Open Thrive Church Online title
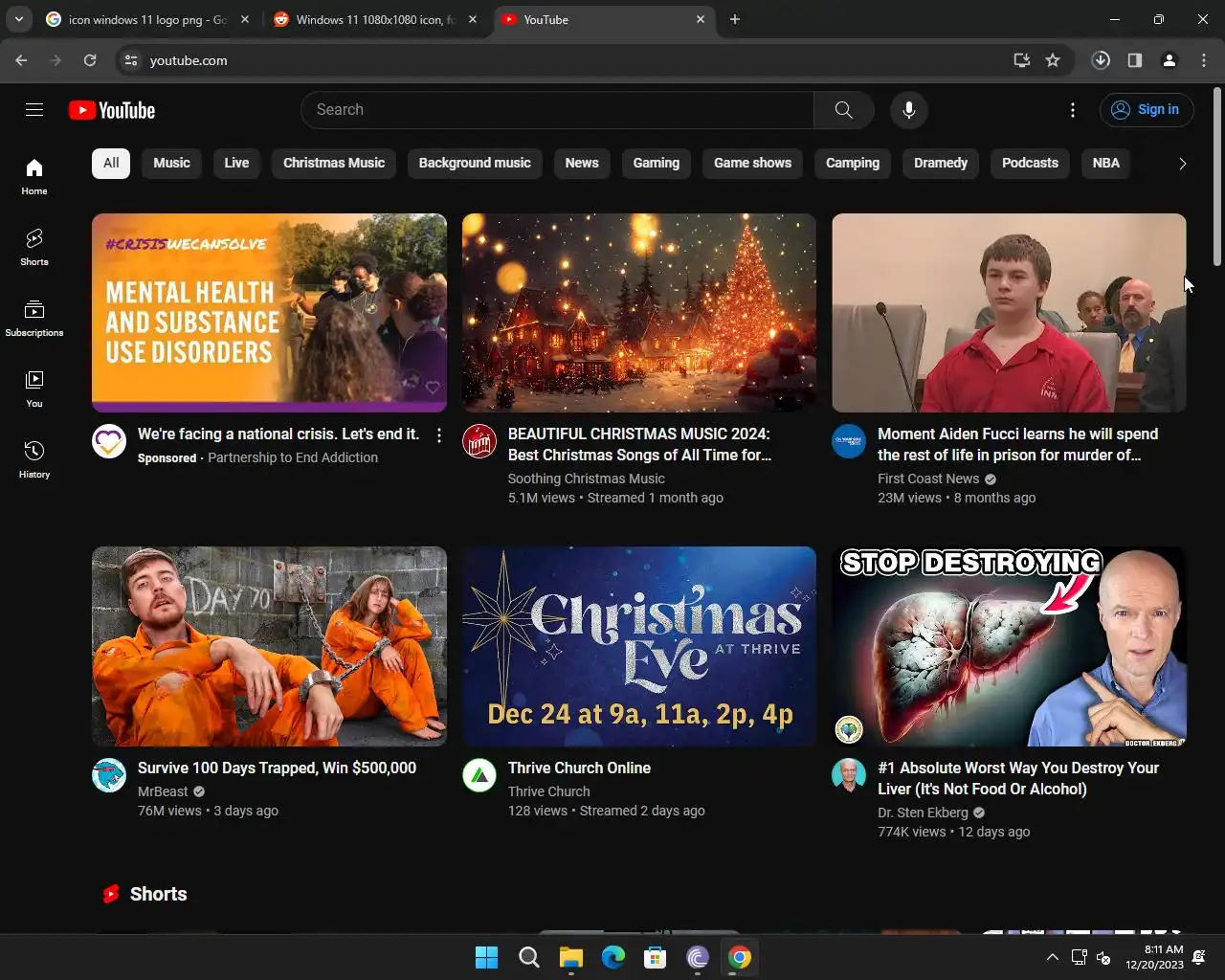This screenshot has width=1225, height=980. tap(579, 768)
